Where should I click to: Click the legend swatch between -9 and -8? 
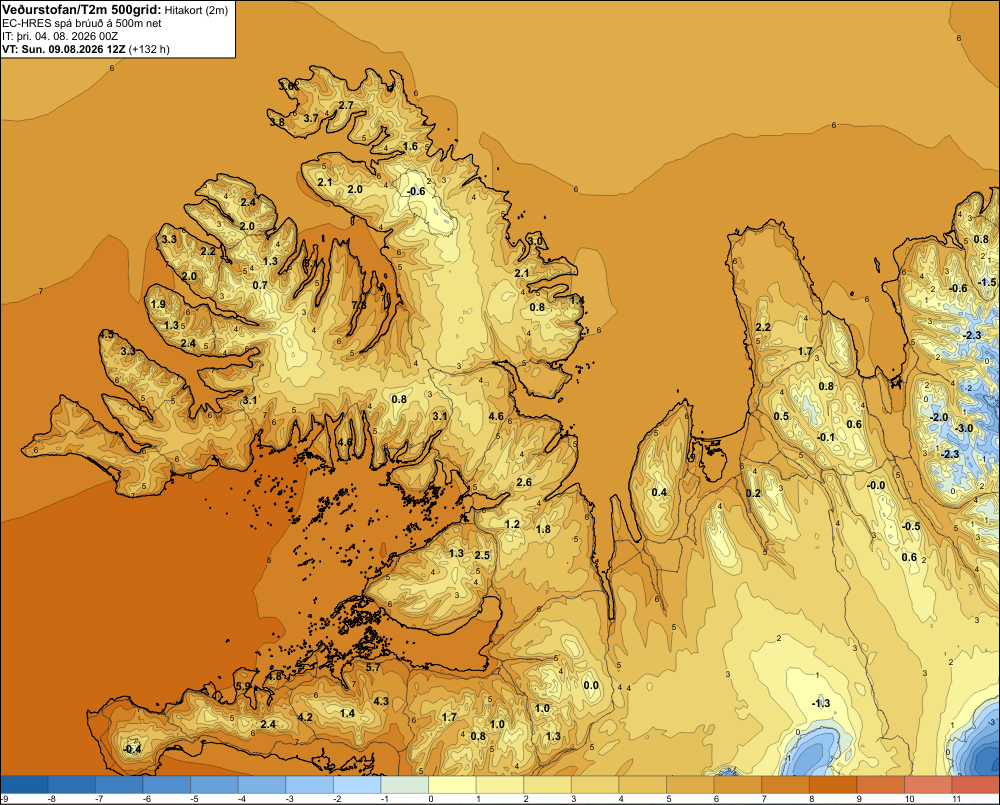click(24, 784)
